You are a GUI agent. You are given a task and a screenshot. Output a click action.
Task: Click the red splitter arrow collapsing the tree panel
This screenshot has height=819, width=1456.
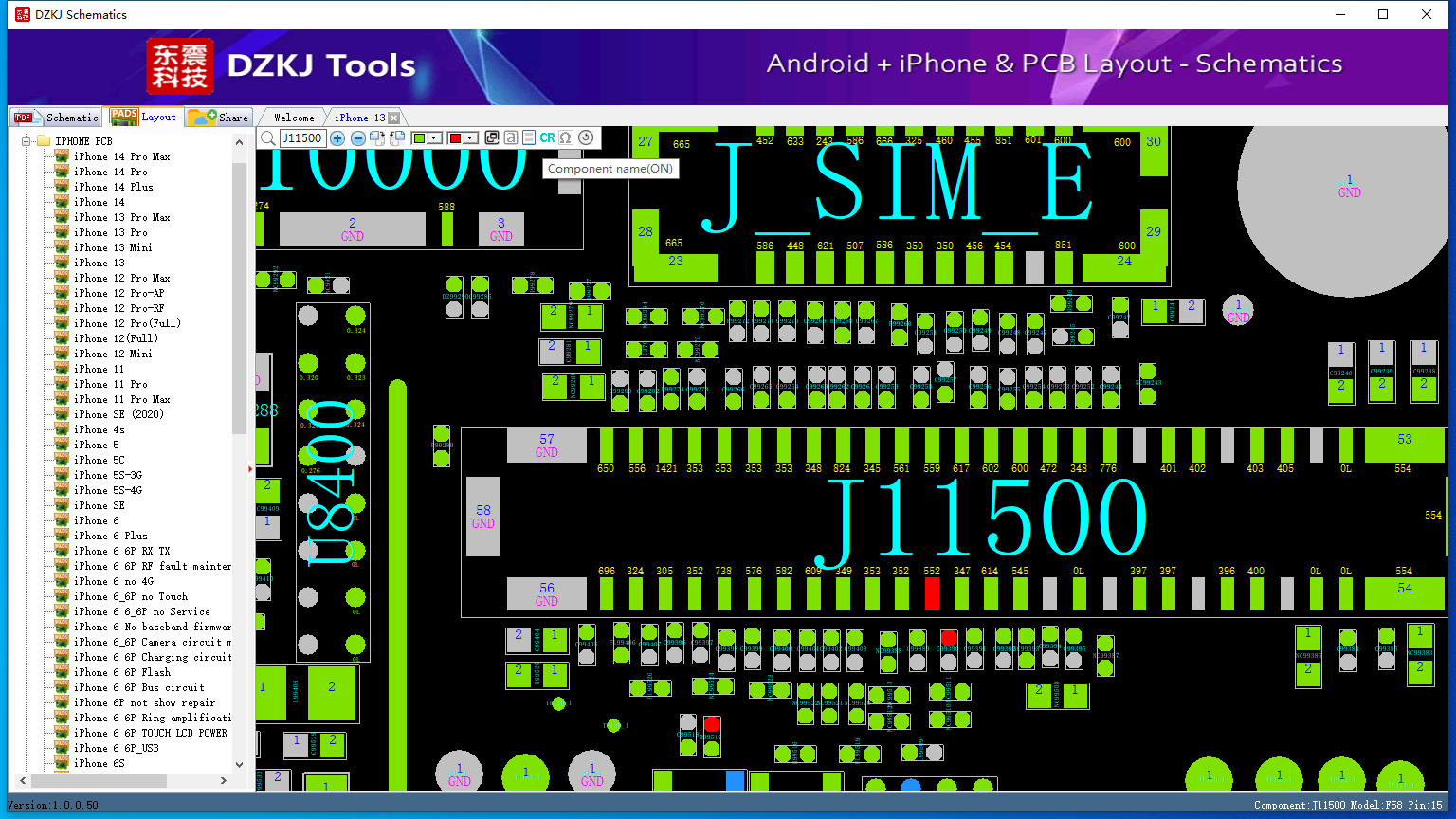coord(251,468)
